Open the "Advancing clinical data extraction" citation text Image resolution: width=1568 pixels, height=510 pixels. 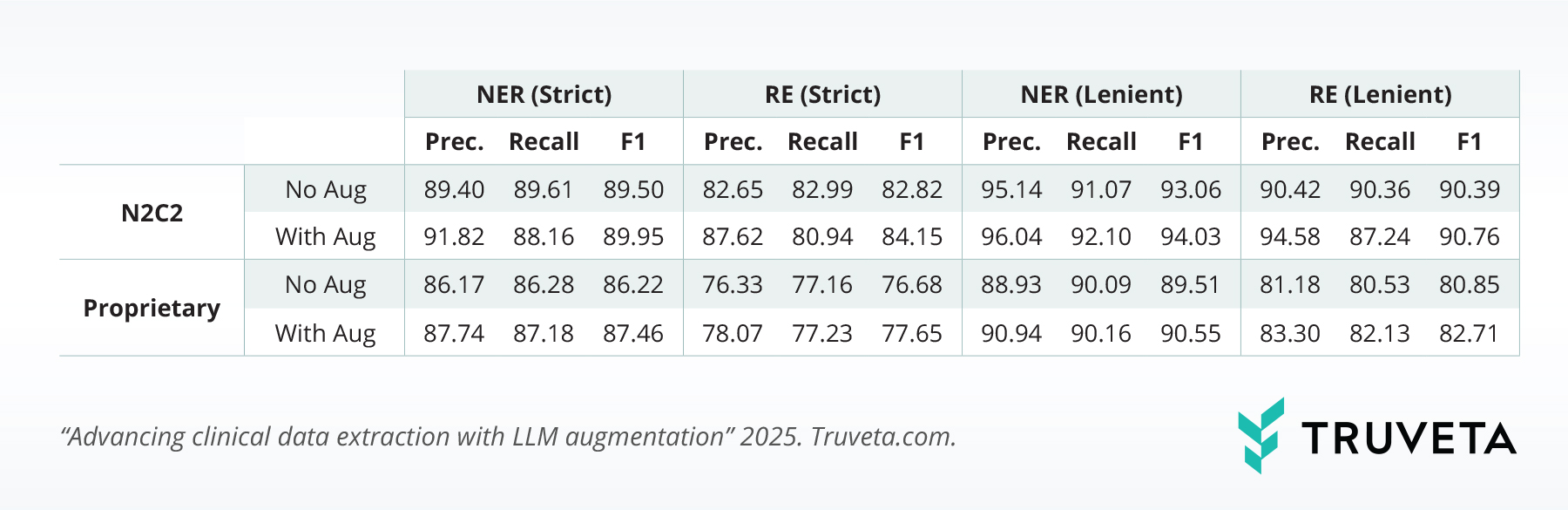(508, 436)
